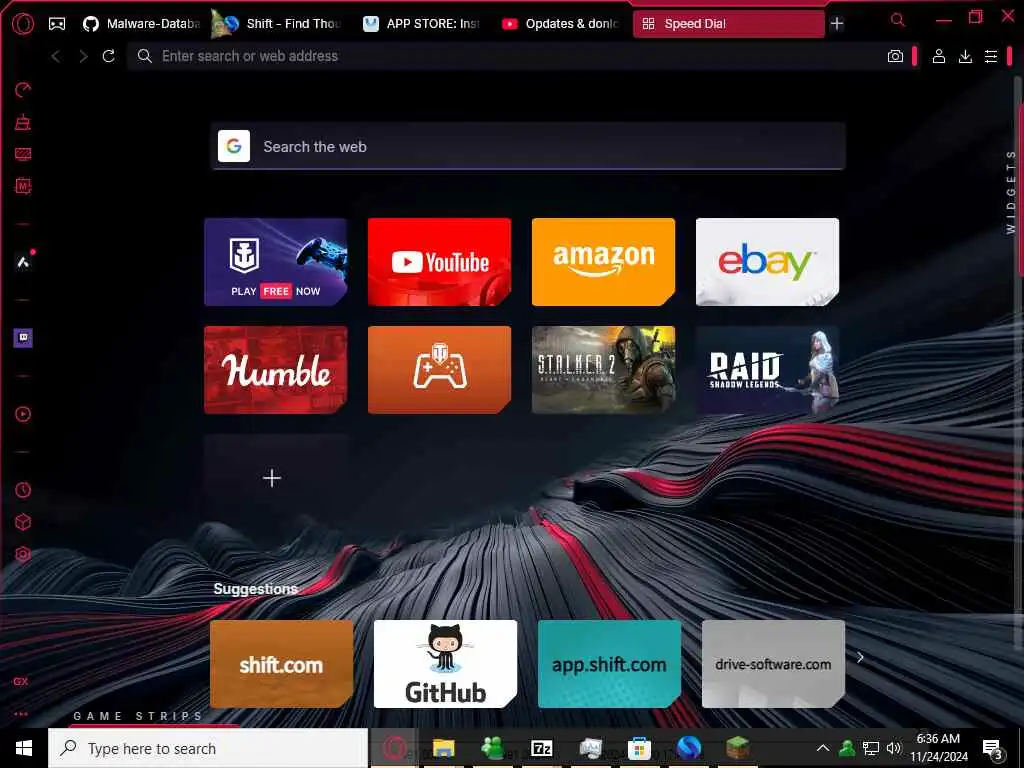This screenshot has width=1024, height=768.
Task: Open the Opera GX main menu logo
Action: [x=22, y=24]
